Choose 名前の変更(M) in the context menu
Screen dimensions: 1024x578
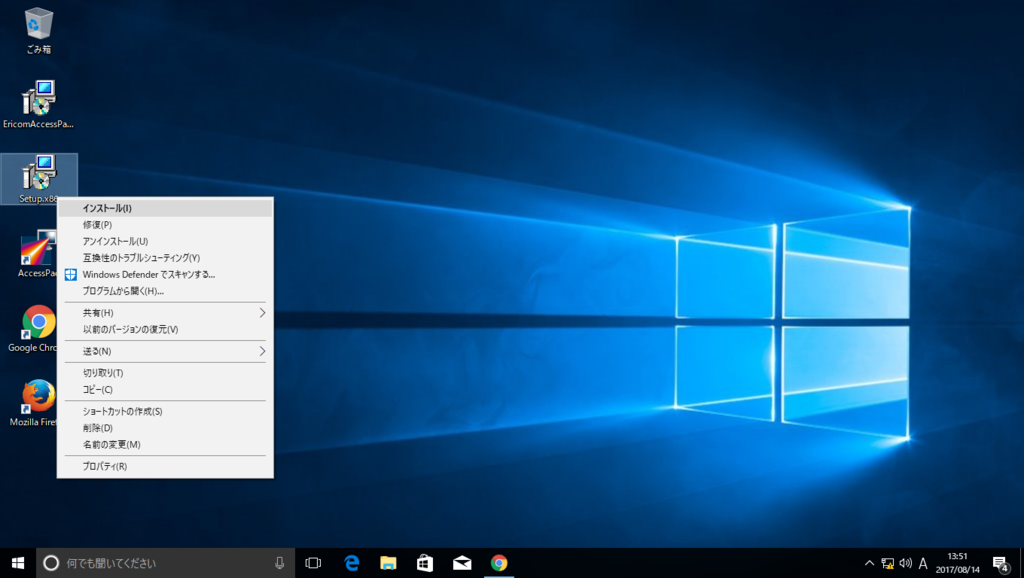165,445
